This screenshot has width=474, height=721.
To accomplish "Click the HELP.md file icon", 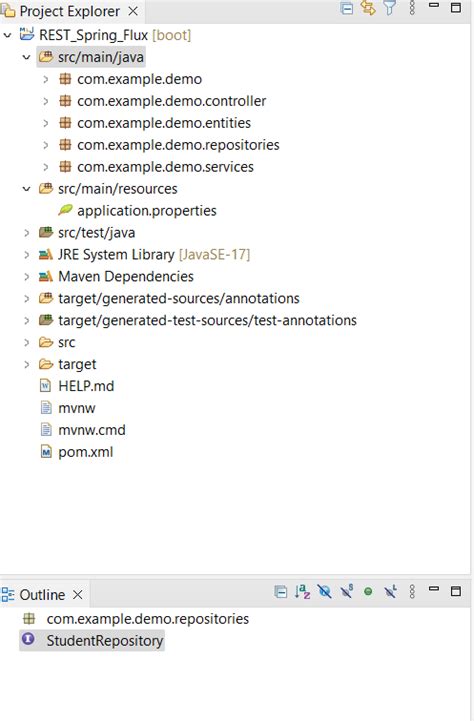I will (46, 385).
